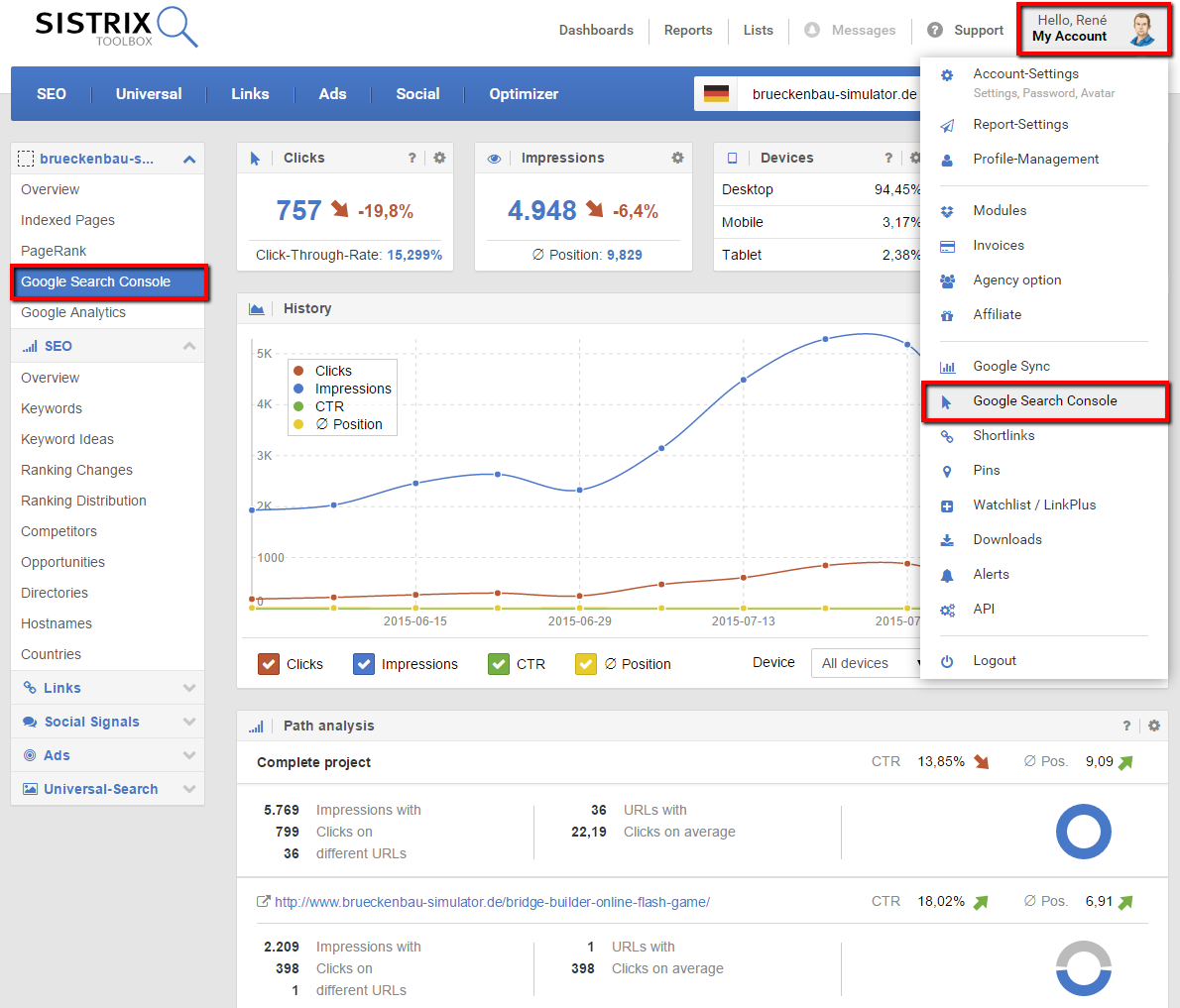This screenshot has height=1008, width=1180.
Task: Select Google Search Console in account menu
Action: pos(1045,401)
